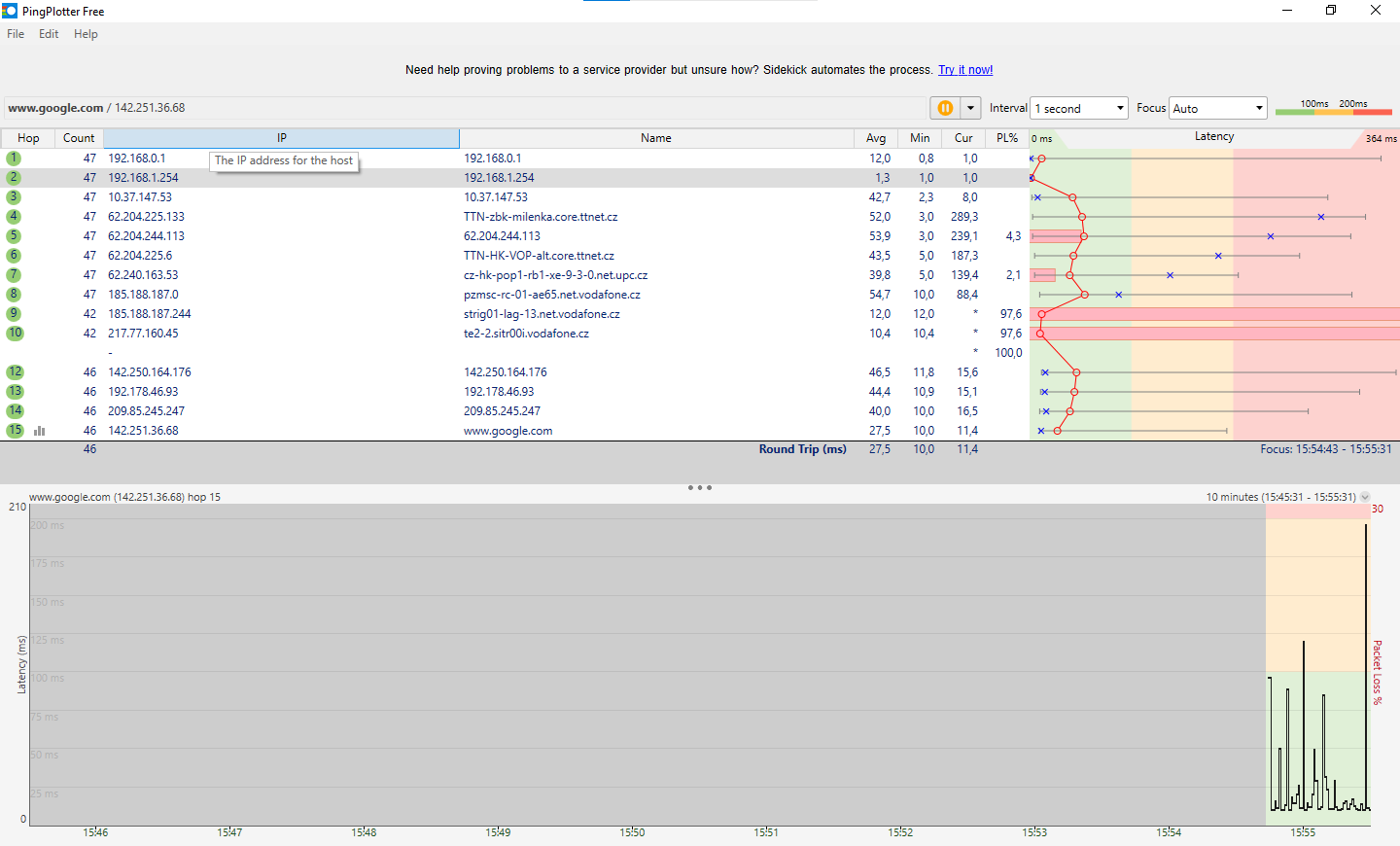Viewport: 1400px width, 846px height.
Task: Click the hop 10 green badge
Action: (15, 334)
